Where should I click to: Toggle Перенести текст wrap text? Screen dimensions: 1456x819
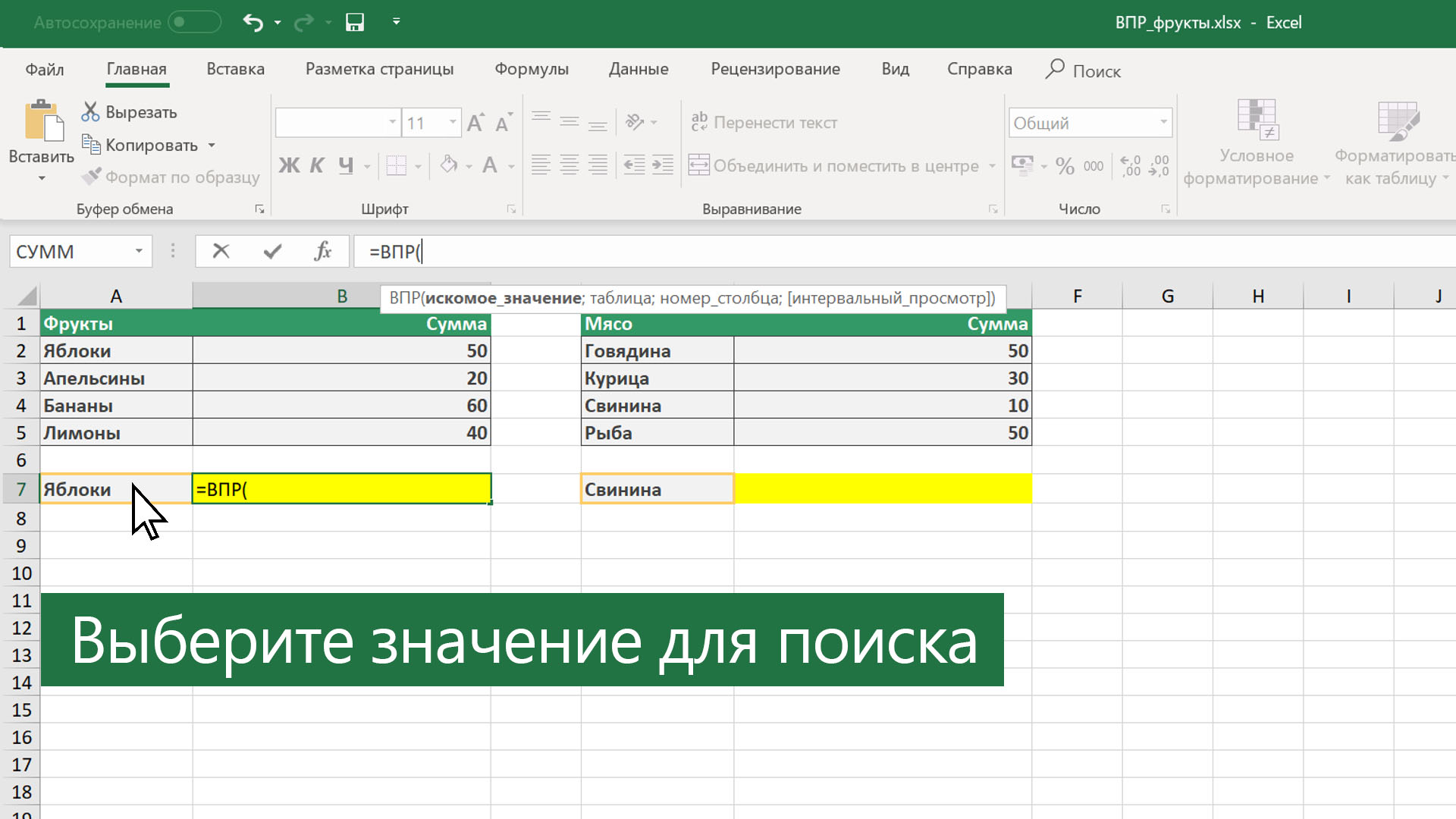click(764, 122)
